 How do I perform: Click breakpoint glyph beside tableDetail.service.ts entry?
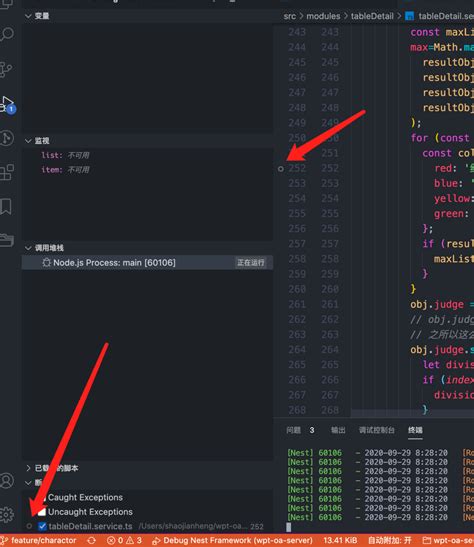tap(29, 526)
